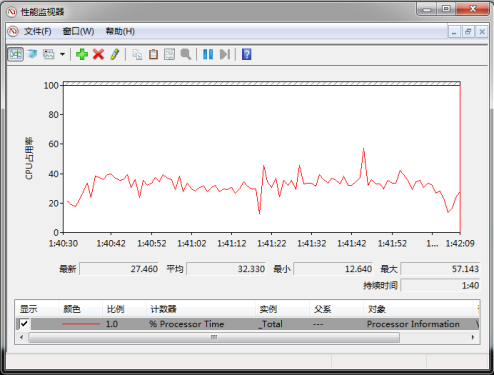This screenshot has height=375, width=494.
Task: Open the 窗口(W) menu
Action: point(78,31)
